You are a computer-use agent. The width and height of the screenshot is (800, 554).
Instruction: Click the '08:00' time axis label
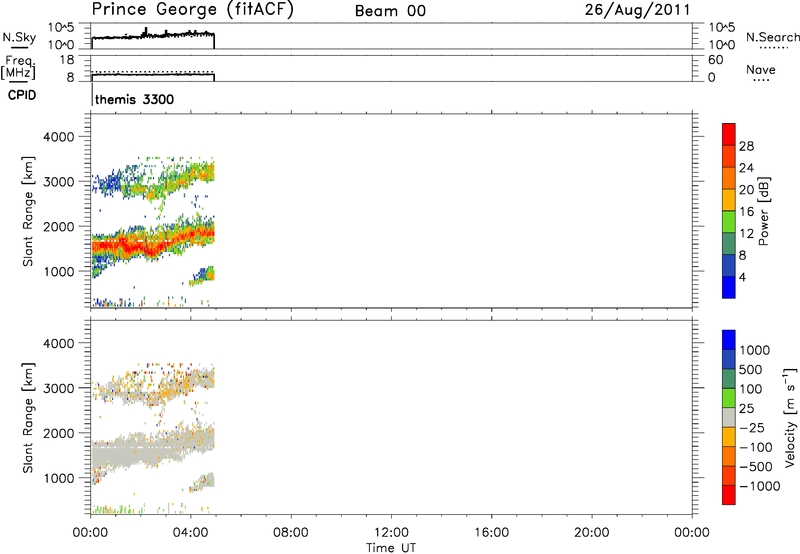coord(291,533)
